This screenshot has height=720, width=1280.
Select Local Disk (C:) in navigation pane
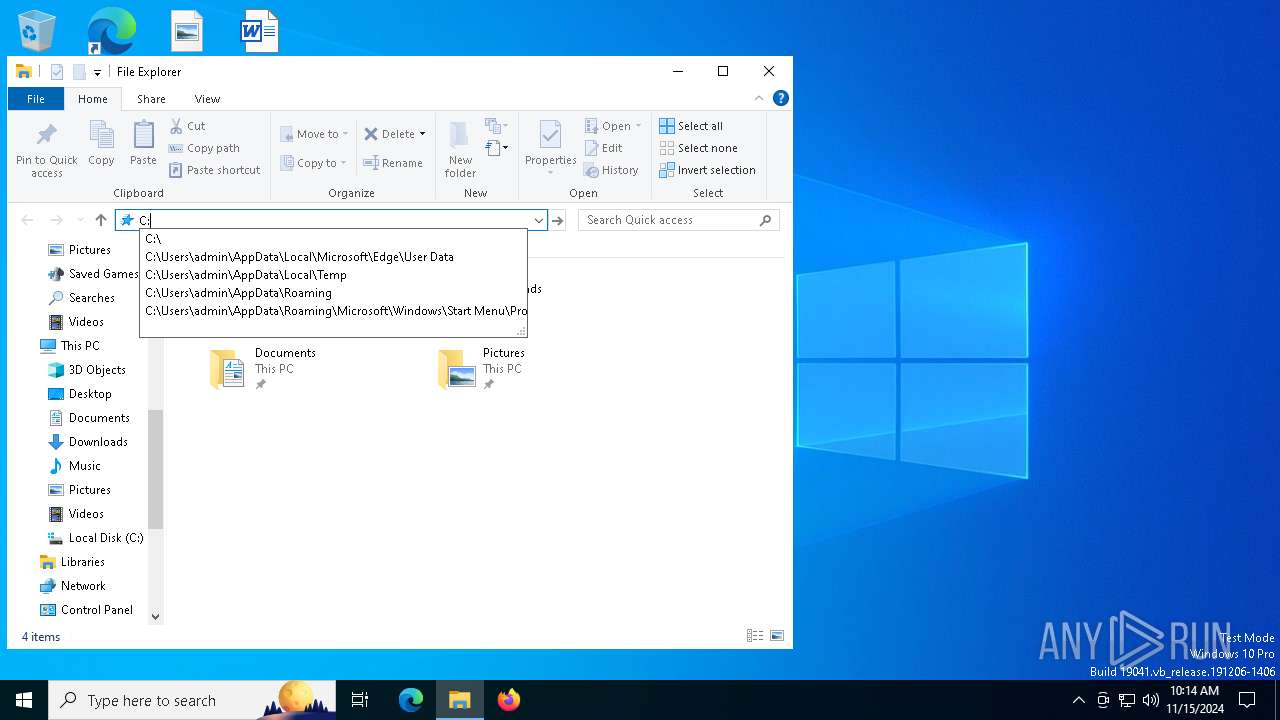coord(105,538)
